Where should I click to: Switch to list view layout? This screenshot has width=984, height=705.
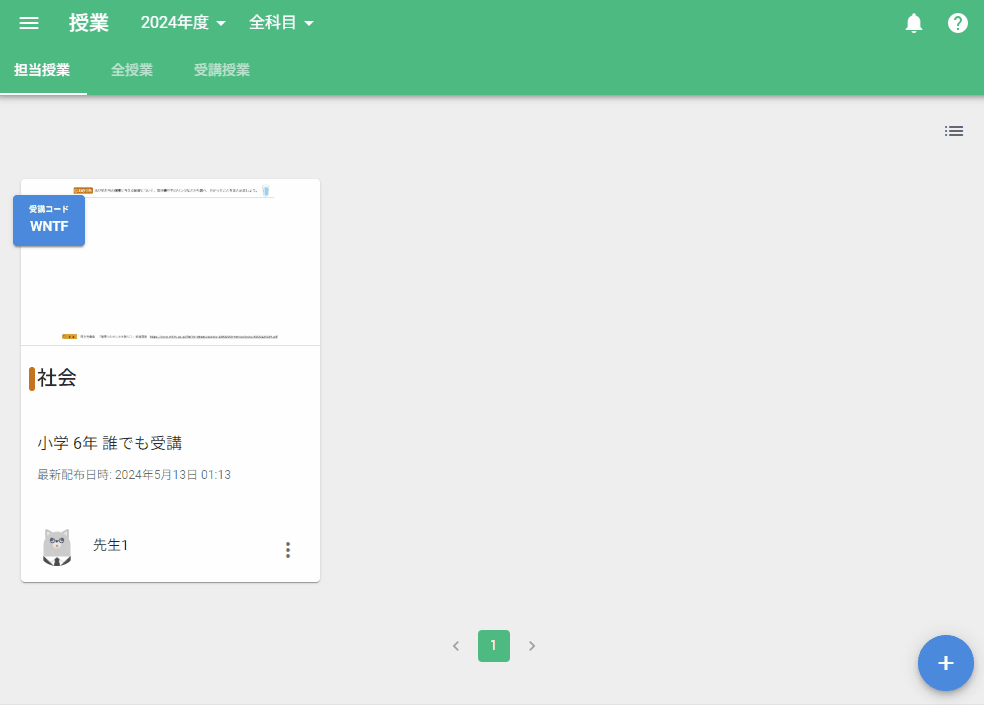(954, 131)
